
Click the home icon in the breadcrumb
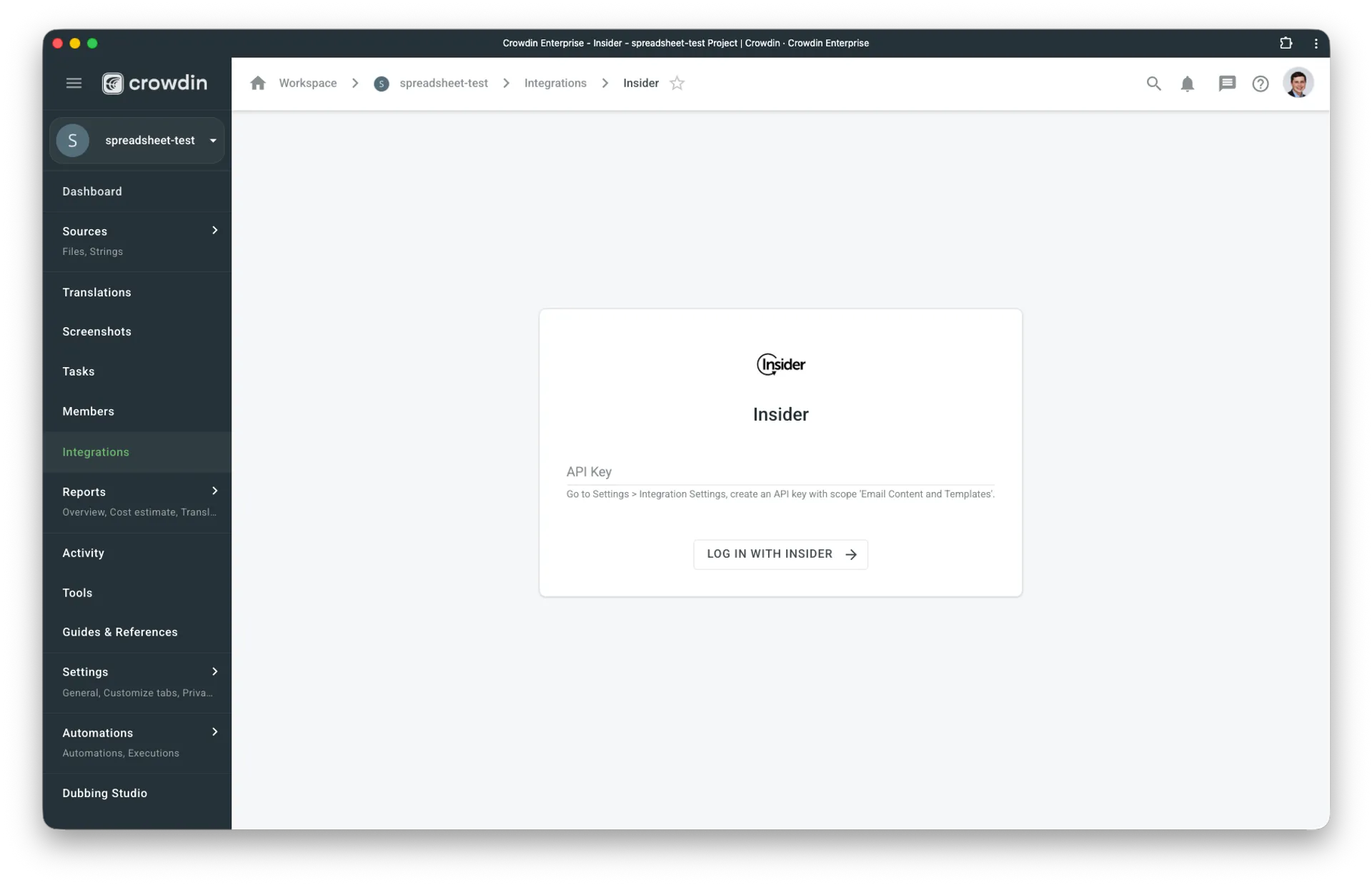259,83
